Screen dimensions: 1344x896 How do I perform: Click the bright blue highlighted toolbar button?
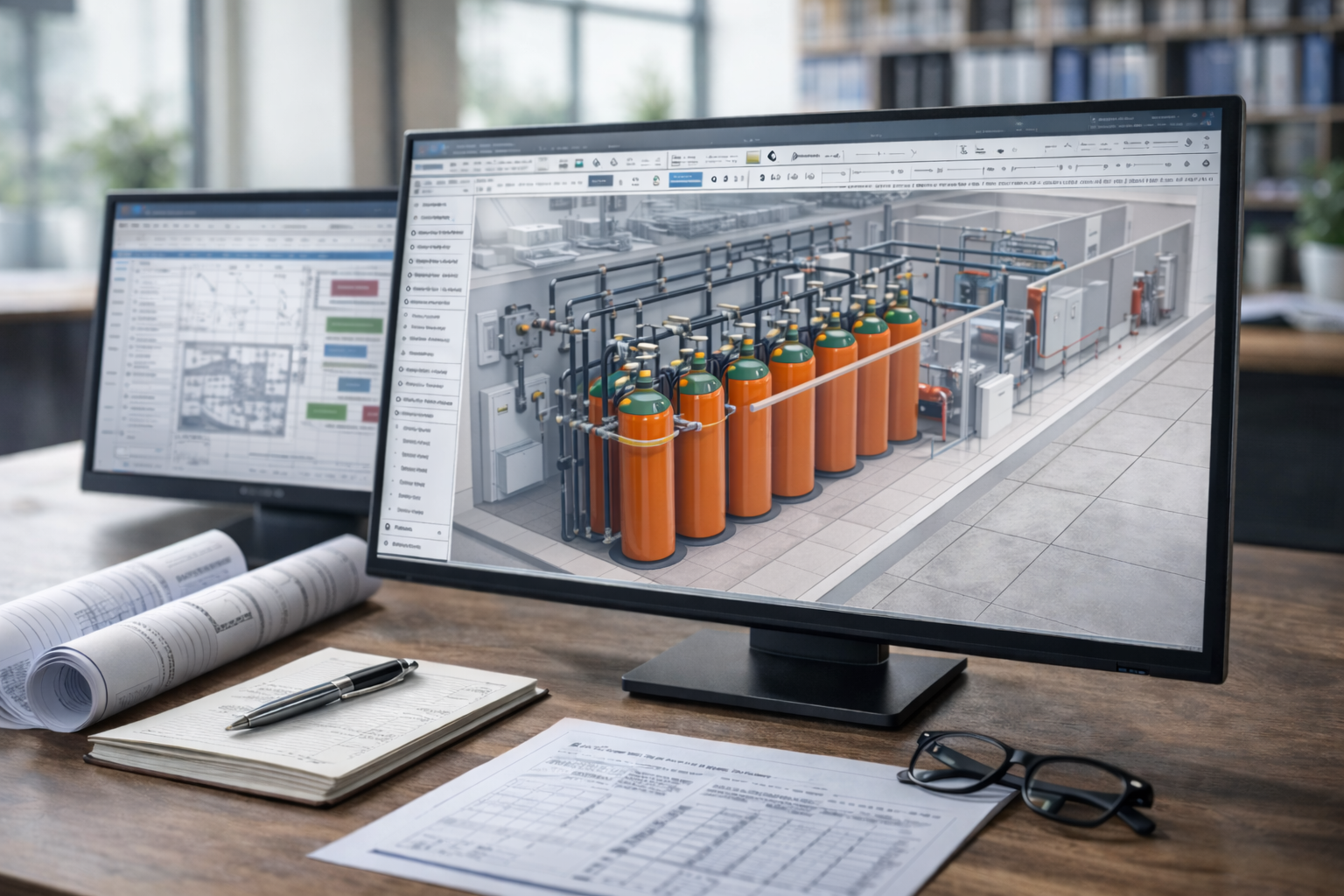pos(685,178)
